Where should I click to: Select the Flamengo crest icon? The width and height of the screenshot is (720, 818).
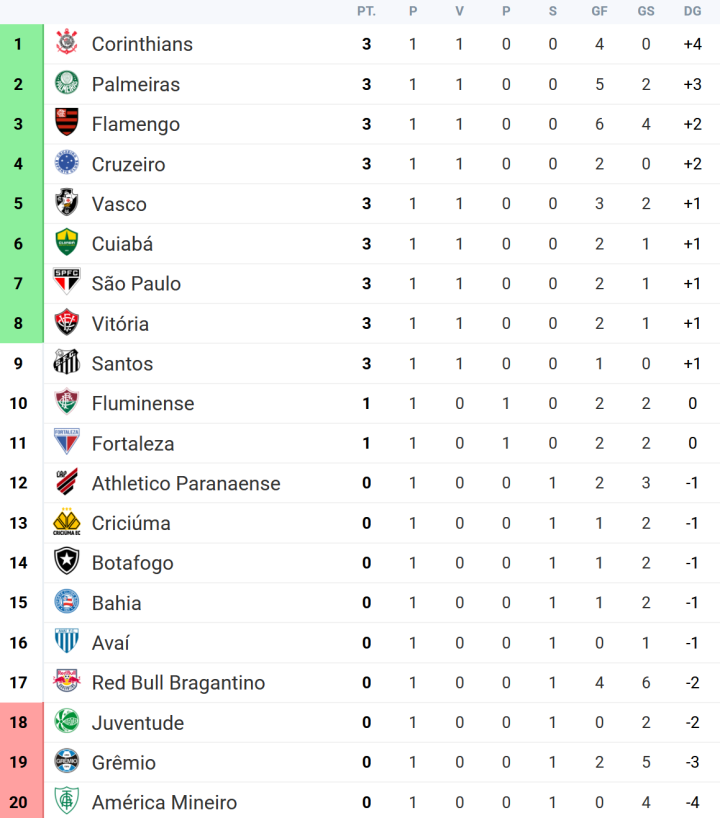66,124
